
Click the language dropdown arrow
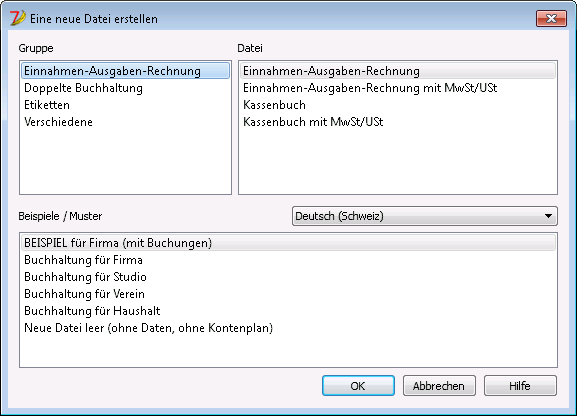coord(548,216)
